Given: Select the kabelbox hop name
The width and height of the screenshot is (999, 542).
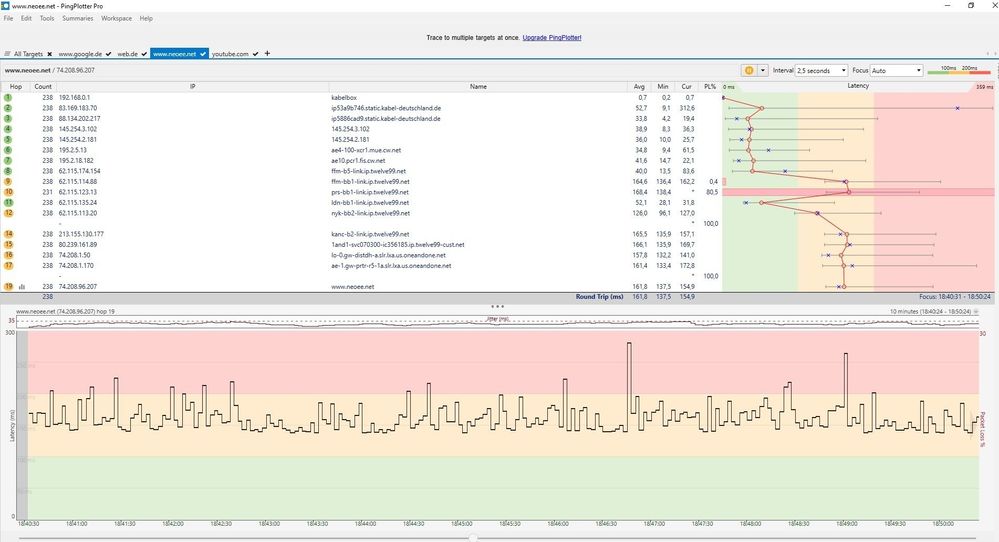Looking at the screenshot, I should (x=344, y=98).
